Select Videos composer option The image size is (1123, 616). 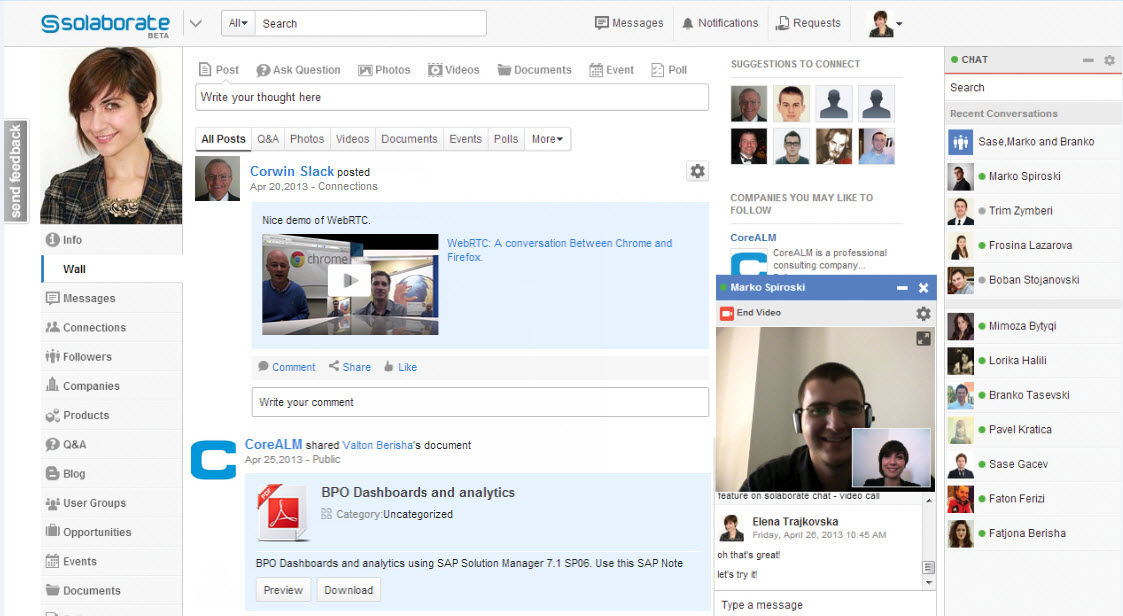pos(453,69)
